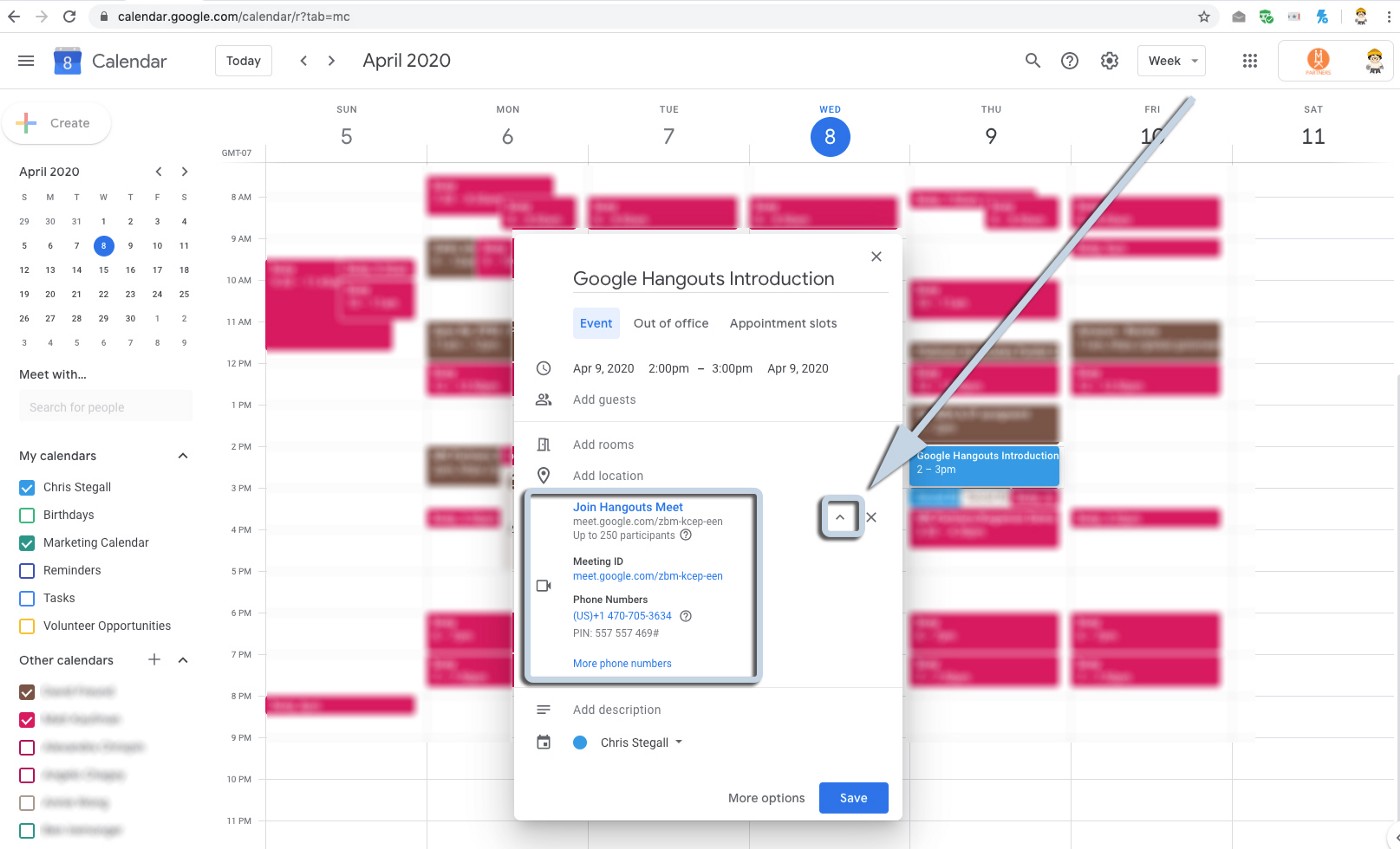Click the Meeting ID meet link
The width and height of the screenshot is (1400, 849).
point(648,576)
